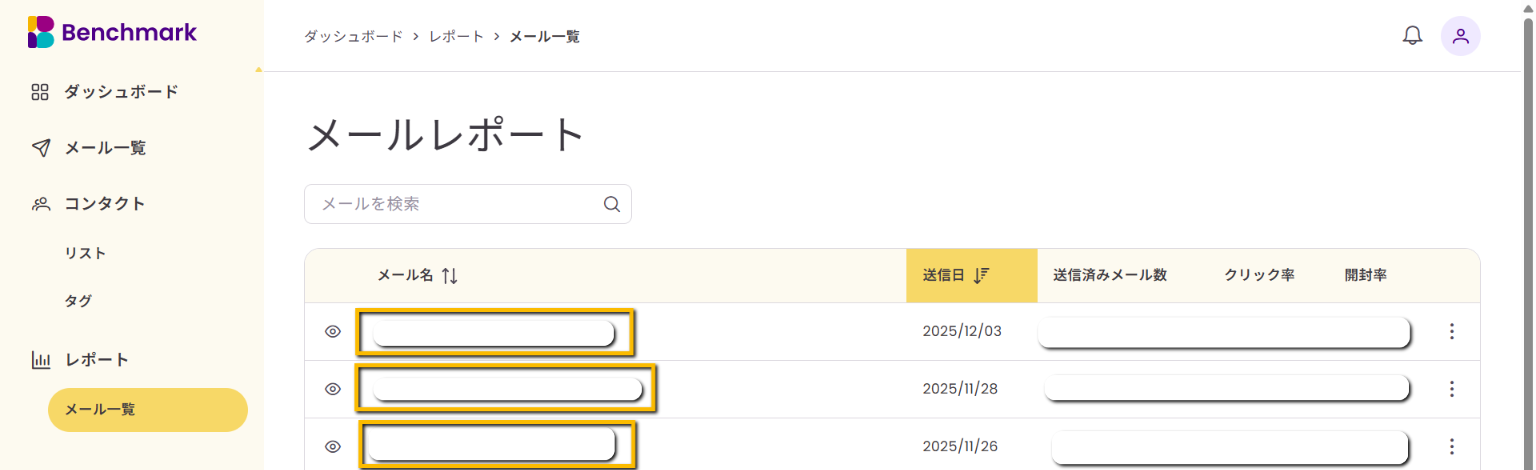Focus the メールを検索 search field
1536x470 pixels.
coord(468,204)
